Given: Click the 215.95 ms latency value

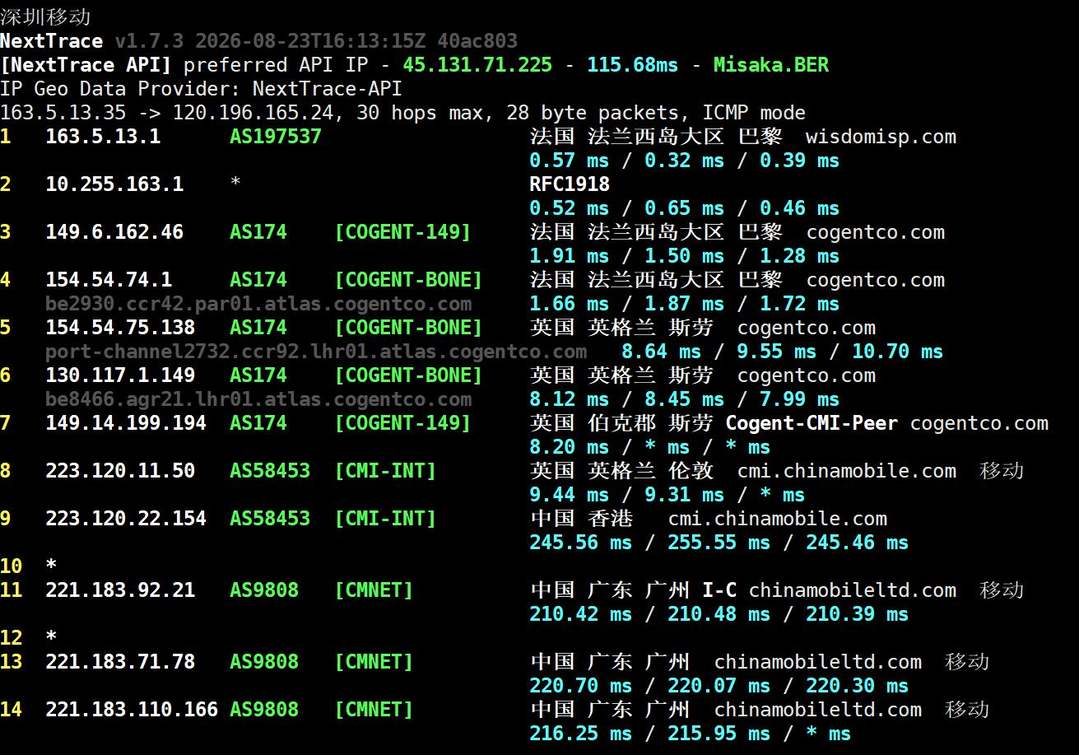Looking at the screenshot, I should click(718, 734).
